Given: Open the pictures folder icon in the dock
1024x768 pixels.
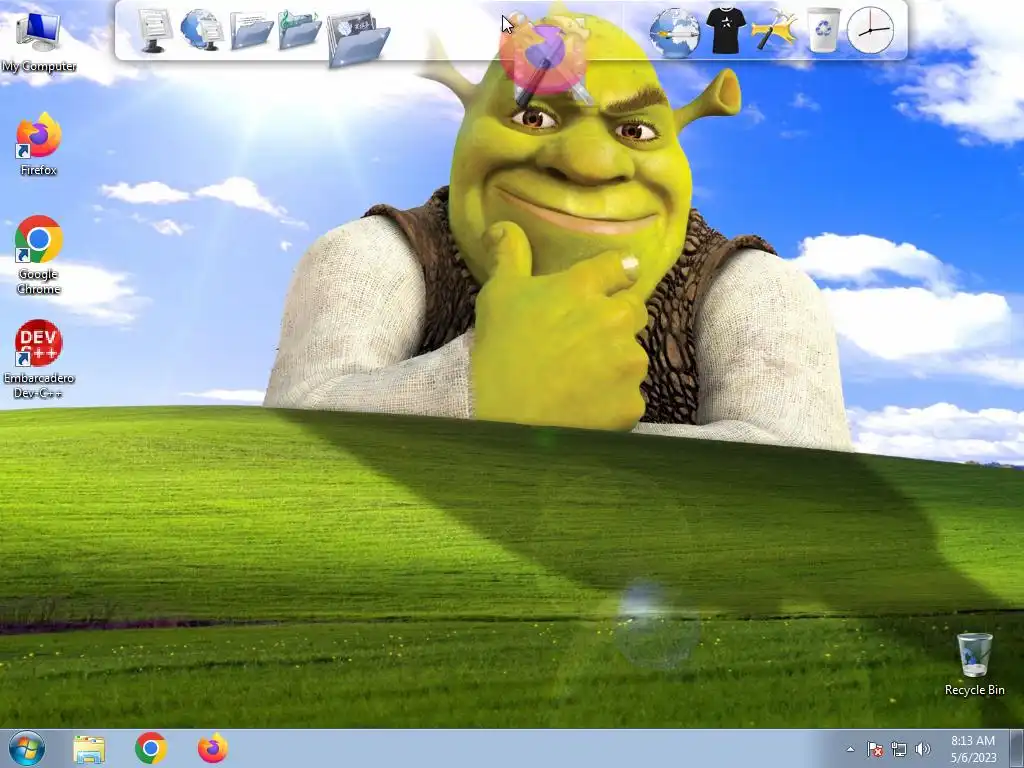Looking at the screenshot, I should click(x=358, y=39).
